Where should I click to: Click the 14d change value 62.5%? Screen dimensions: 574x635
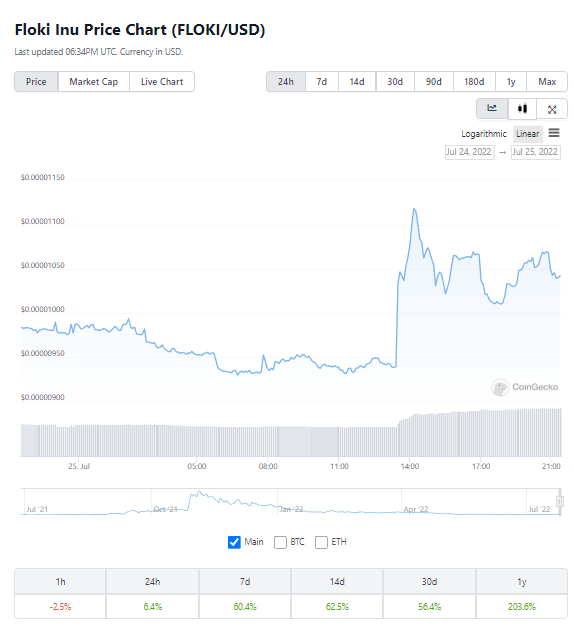[x=337, y=607]
